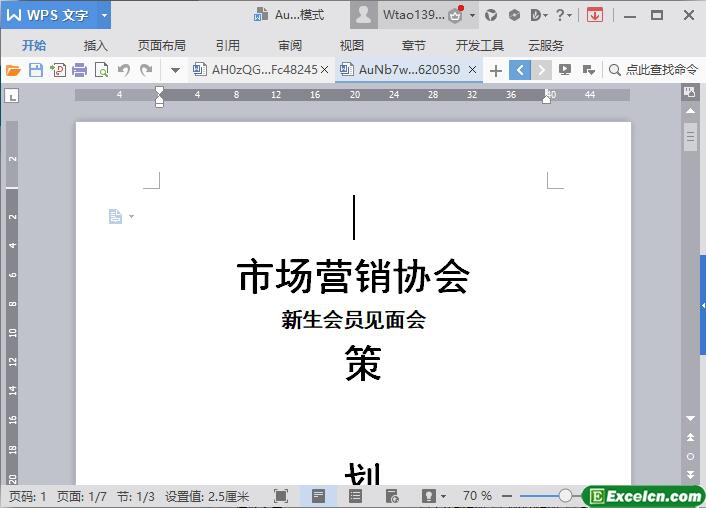Click the title text 市场营销协会

point(353,276)
